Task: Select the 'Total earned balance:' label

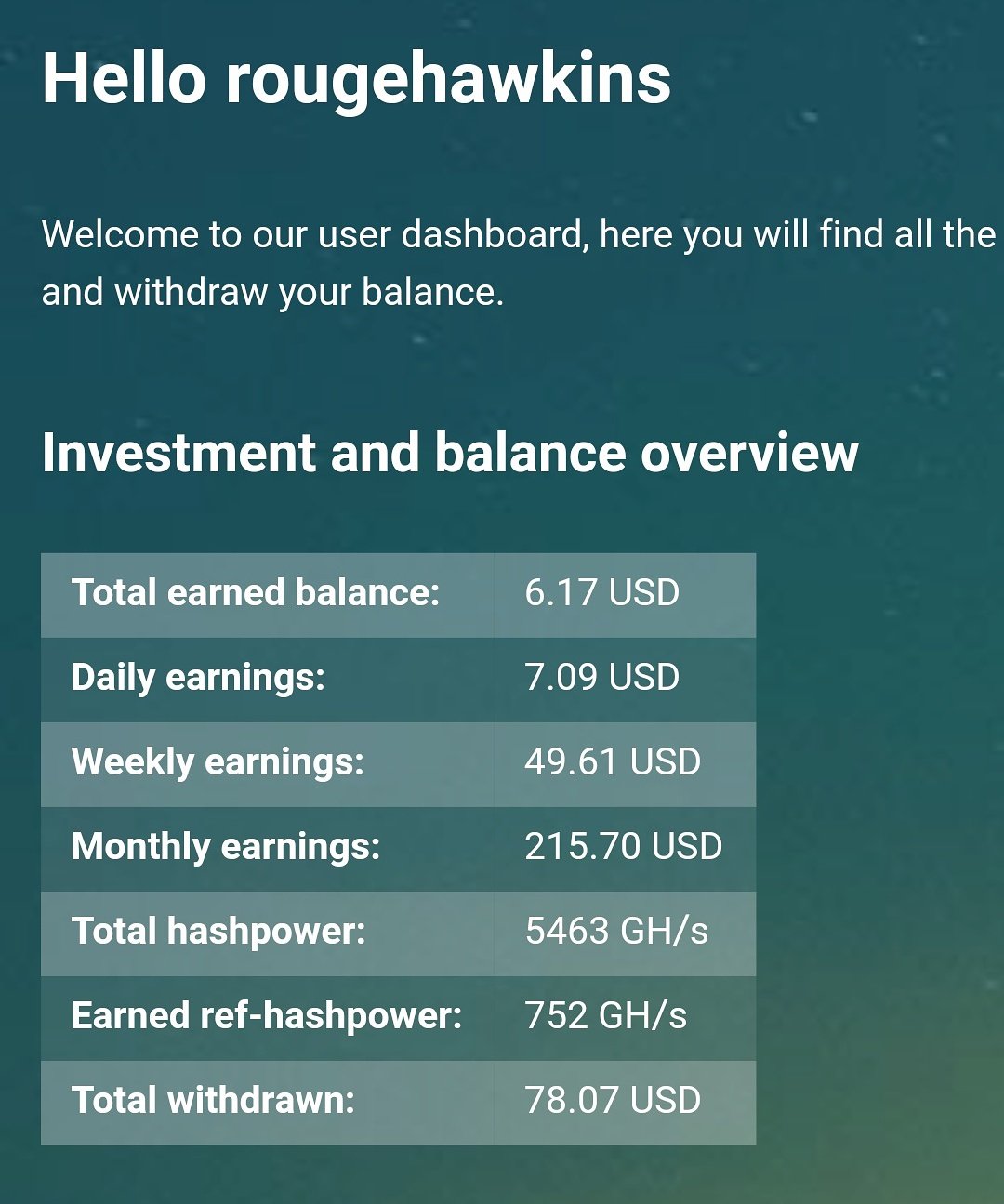Action: (256, 592)
